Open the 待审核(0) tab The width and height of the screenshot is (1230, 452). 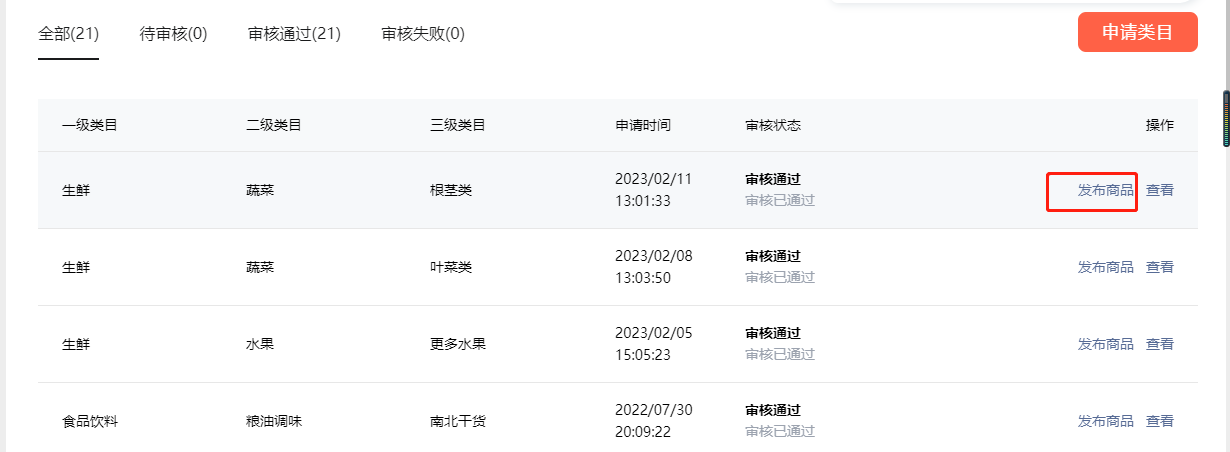174,34
